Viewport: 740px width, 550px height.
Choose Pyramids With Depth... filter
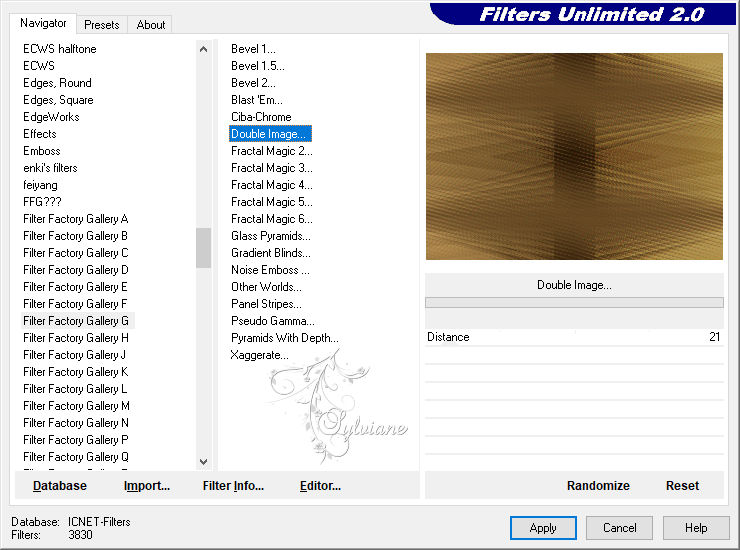(285, 338)
